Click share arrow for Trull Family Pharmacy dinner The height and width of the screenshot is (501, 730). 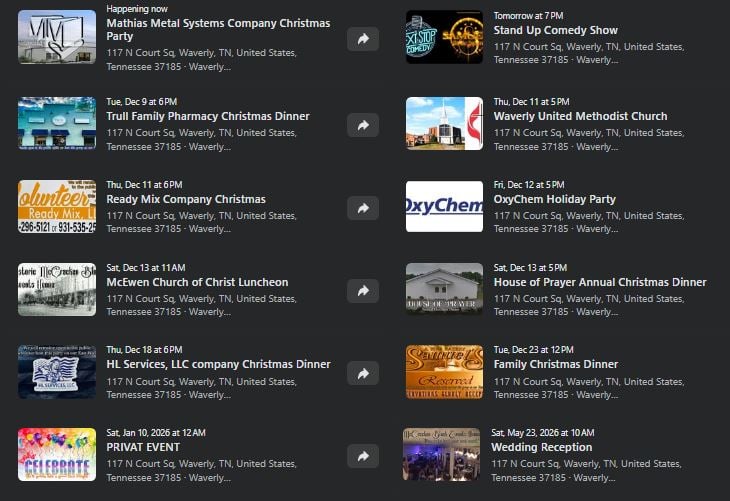click(x=363, y=125)
